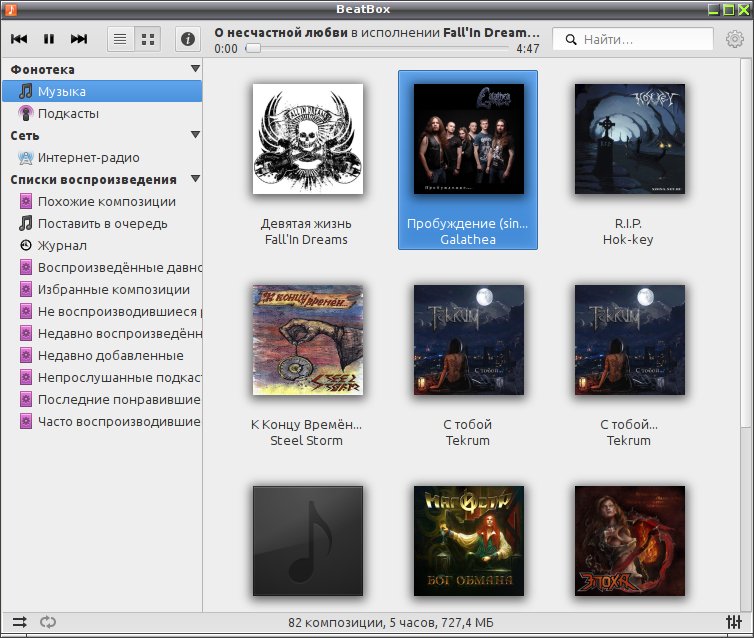The width and height of the screenshot is (754, 638).
Task: Collapse the Сеть section
Action: 195,135
